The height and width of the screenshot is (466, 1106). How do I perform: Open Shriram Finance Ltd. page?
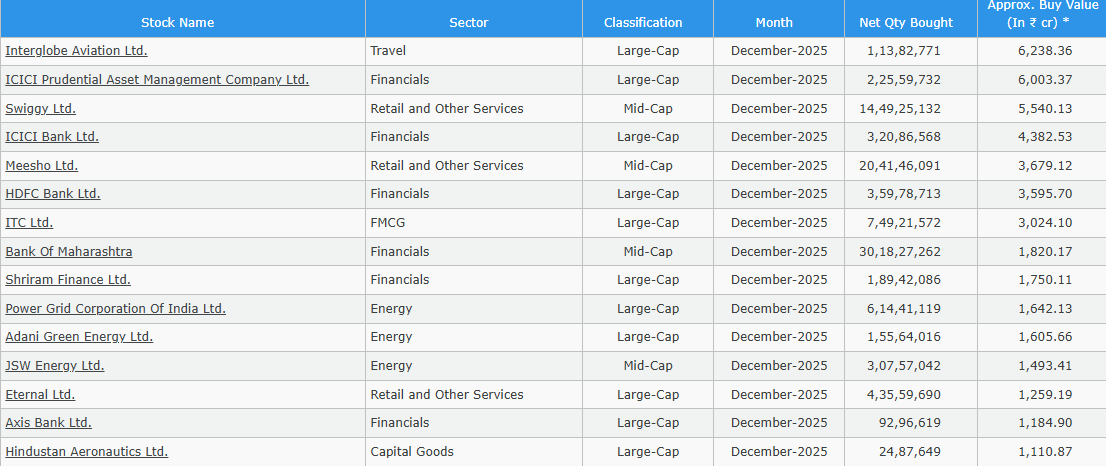point(68,280)
